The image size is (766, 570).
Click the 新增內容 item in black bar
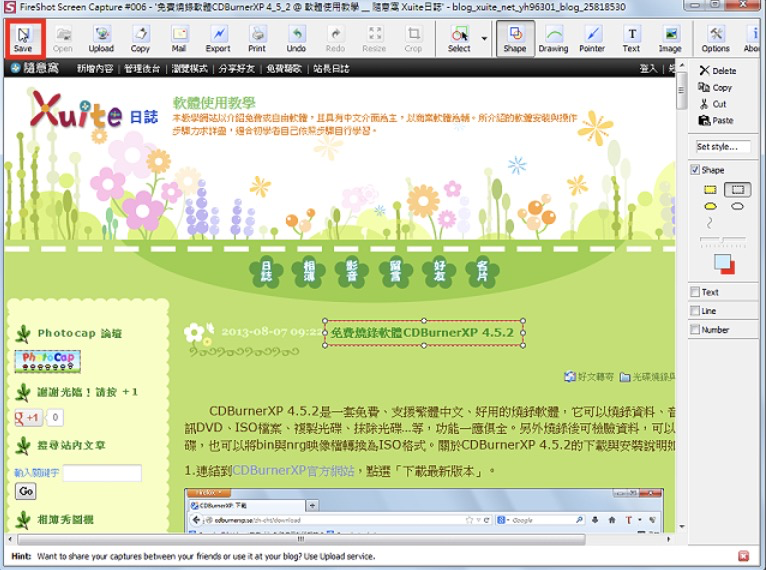(x=95, y=69)
